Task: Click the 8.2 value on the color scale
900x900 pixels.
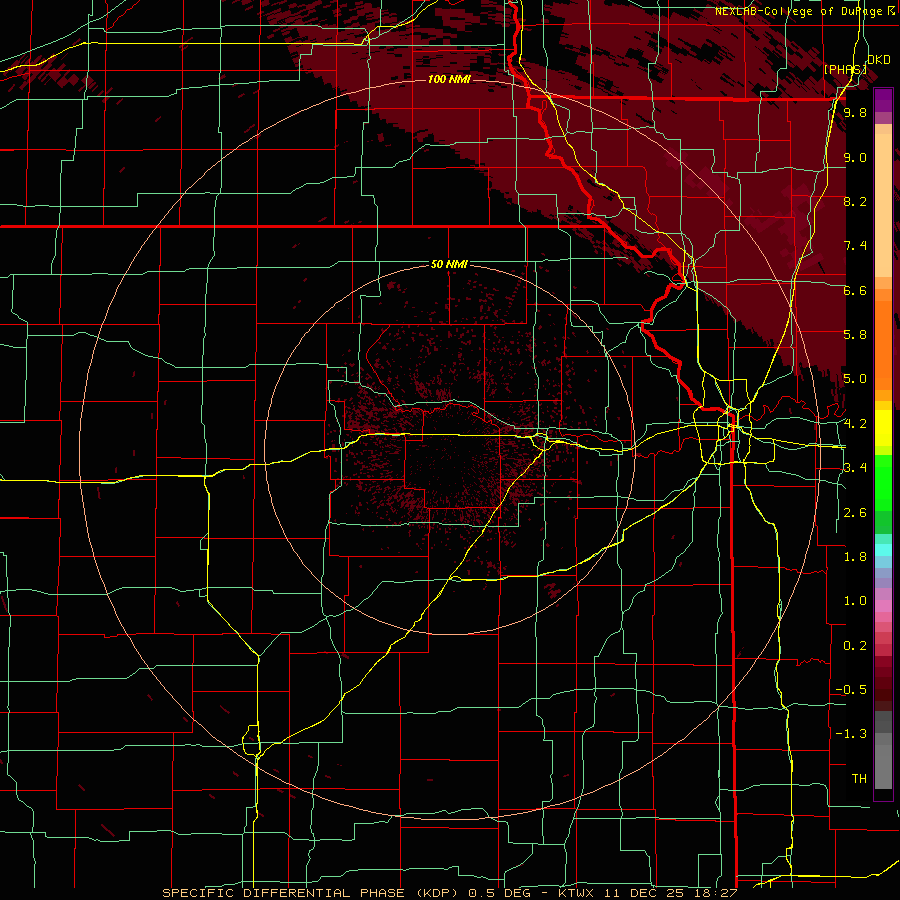Action: (855, 201)
